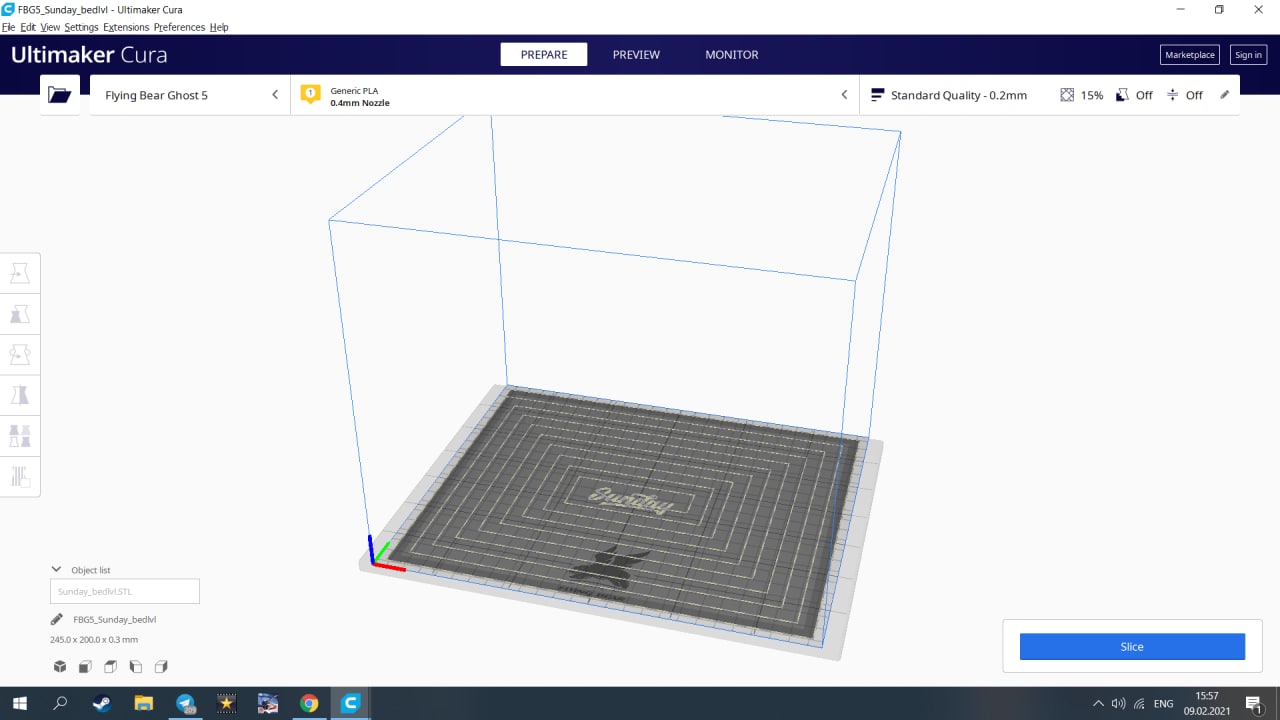
Task: Select the Scale tool
Action: (20, 314)
